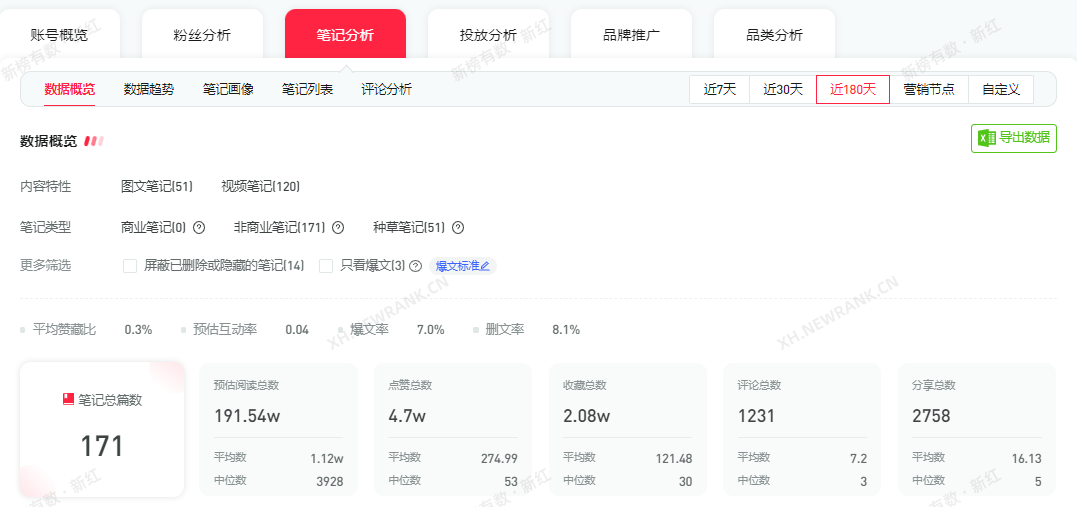Open the 营销节点 date selector
Image resolution: width=1077 pixels, height=507 pixels.
pyautogui.click(x=928, y=89)
